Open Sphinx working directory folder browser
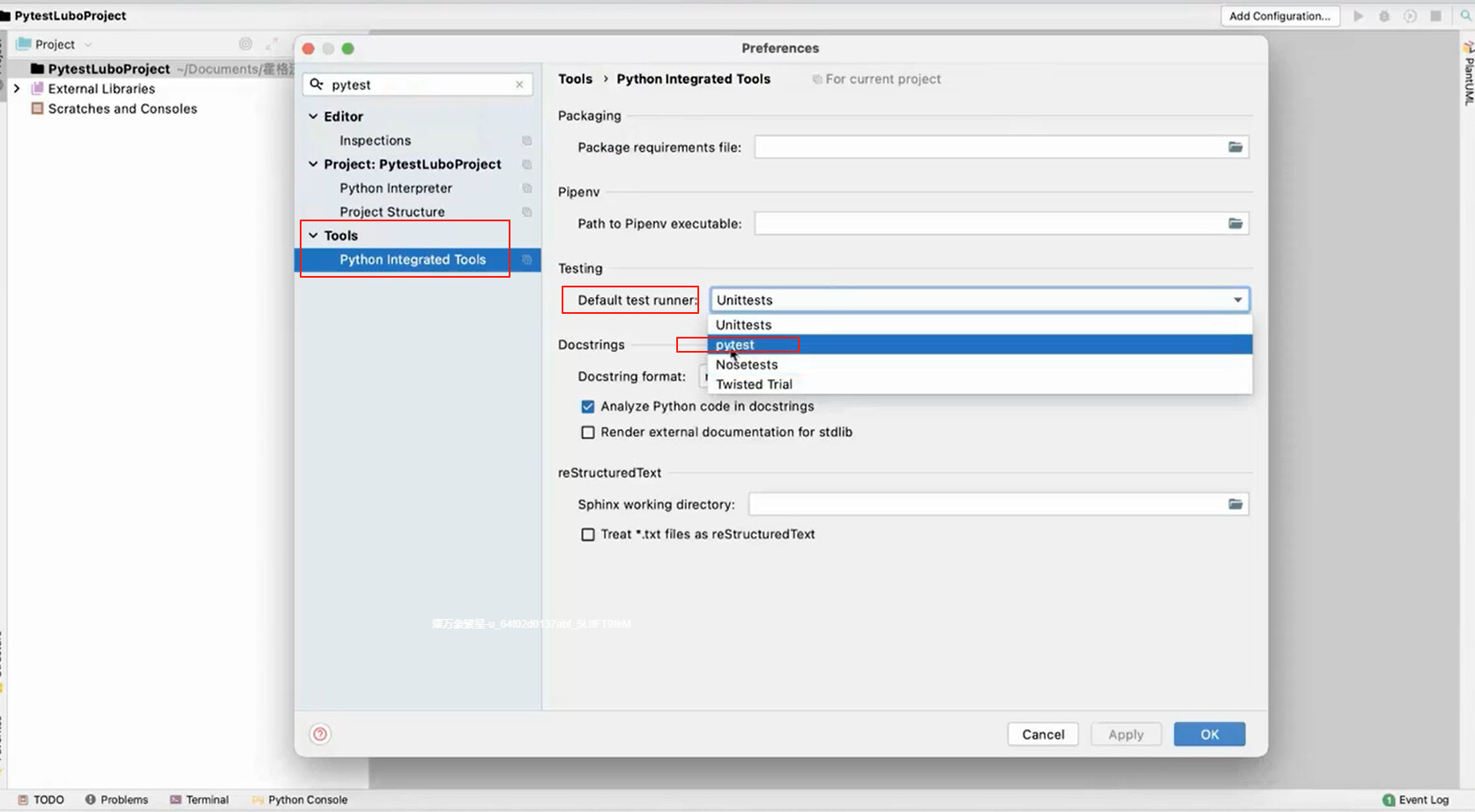 (1235, 504)
